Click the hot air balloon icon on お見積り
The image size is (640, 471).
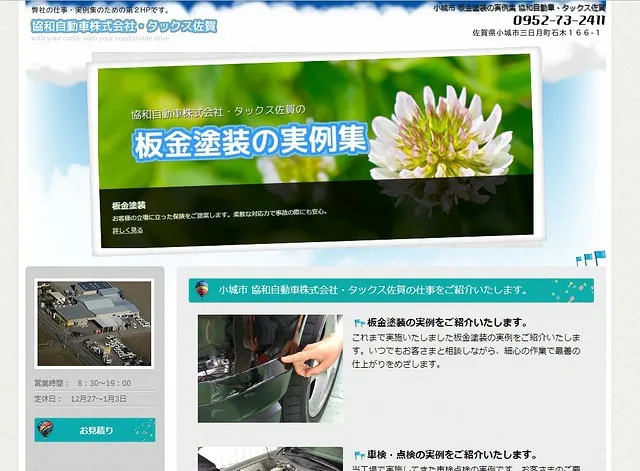tap(45, 429)
